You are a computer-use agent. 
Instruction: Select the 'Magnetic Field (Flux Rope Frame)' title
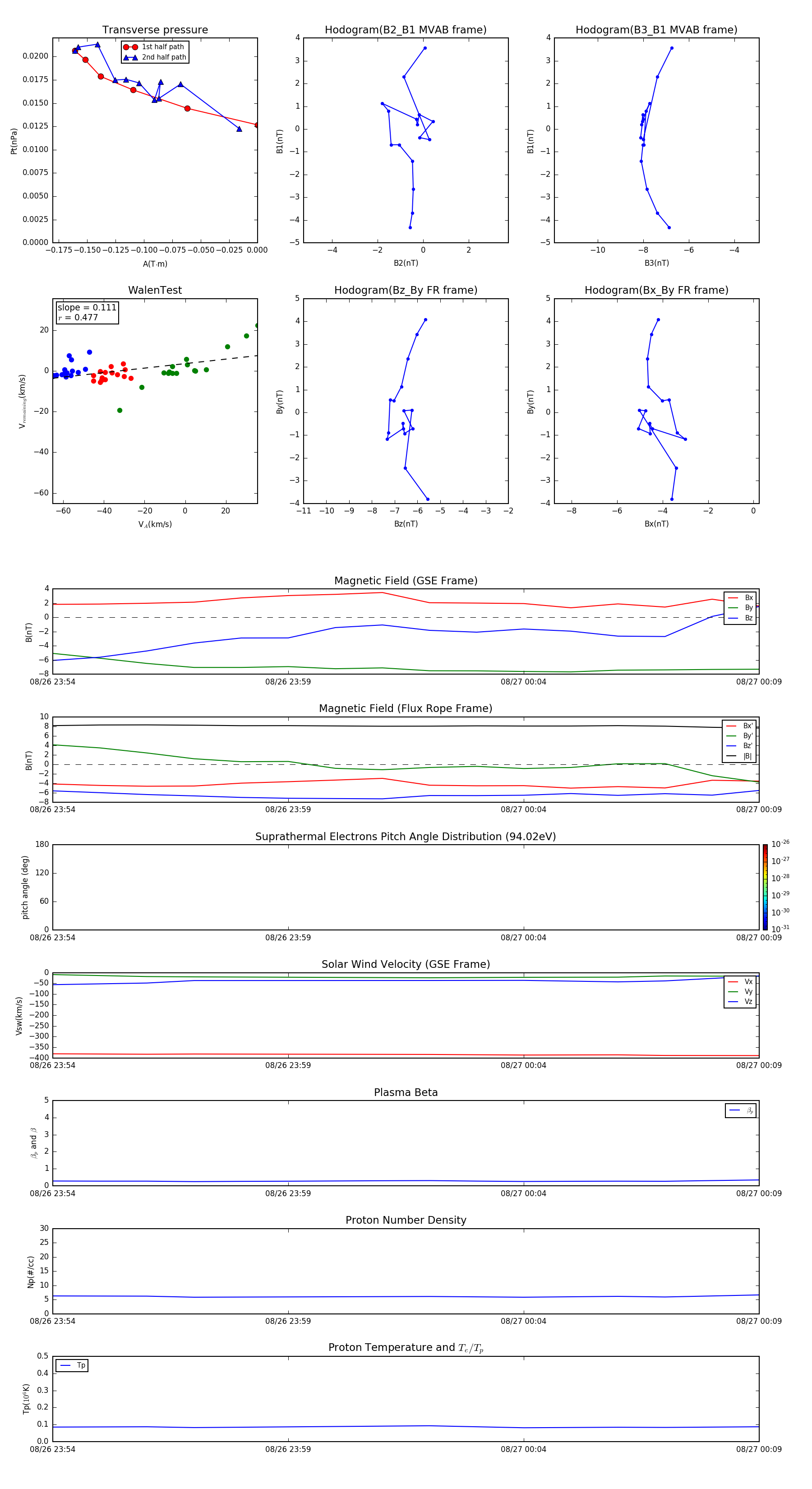[406, 709]
